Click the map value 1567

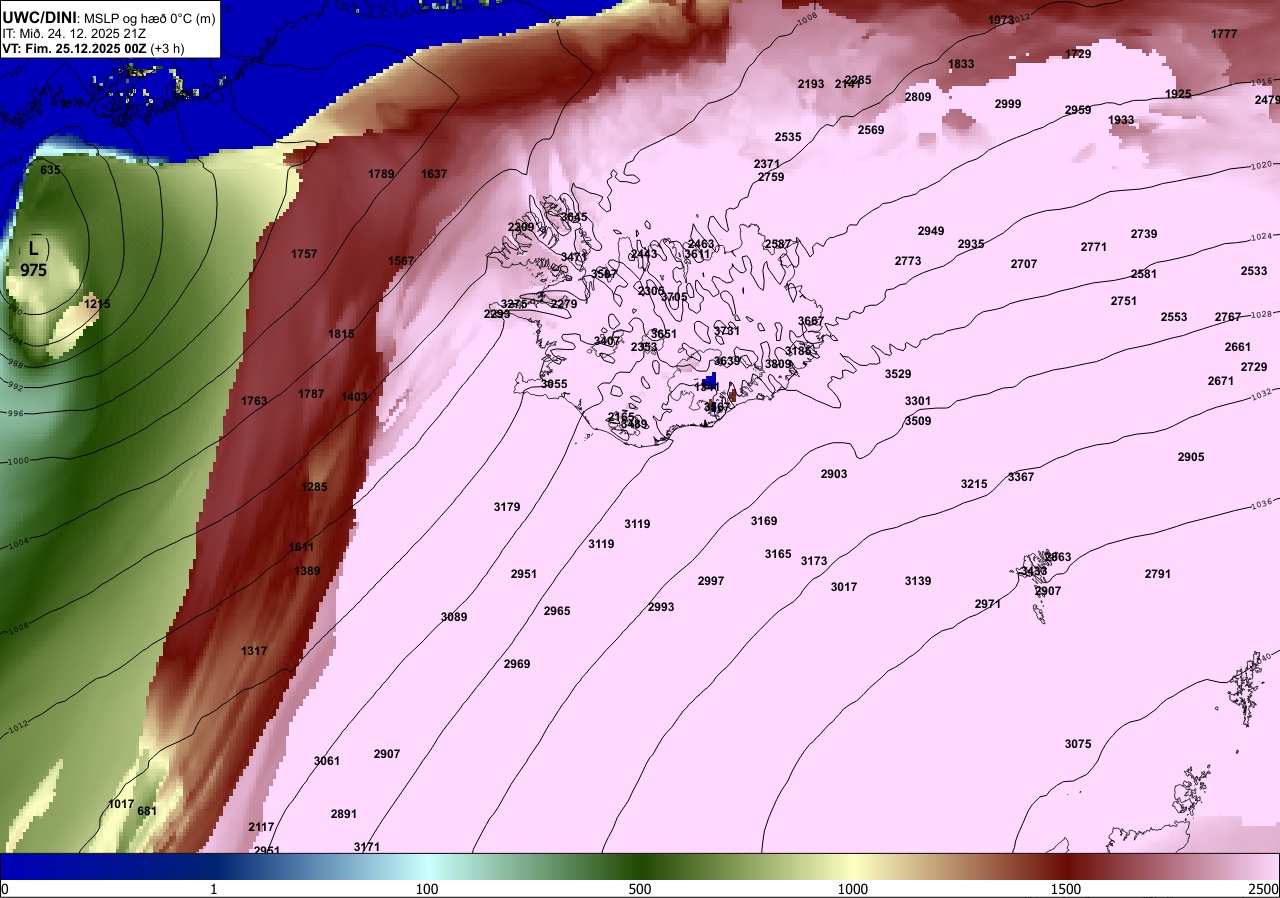[x=401, y=261]
